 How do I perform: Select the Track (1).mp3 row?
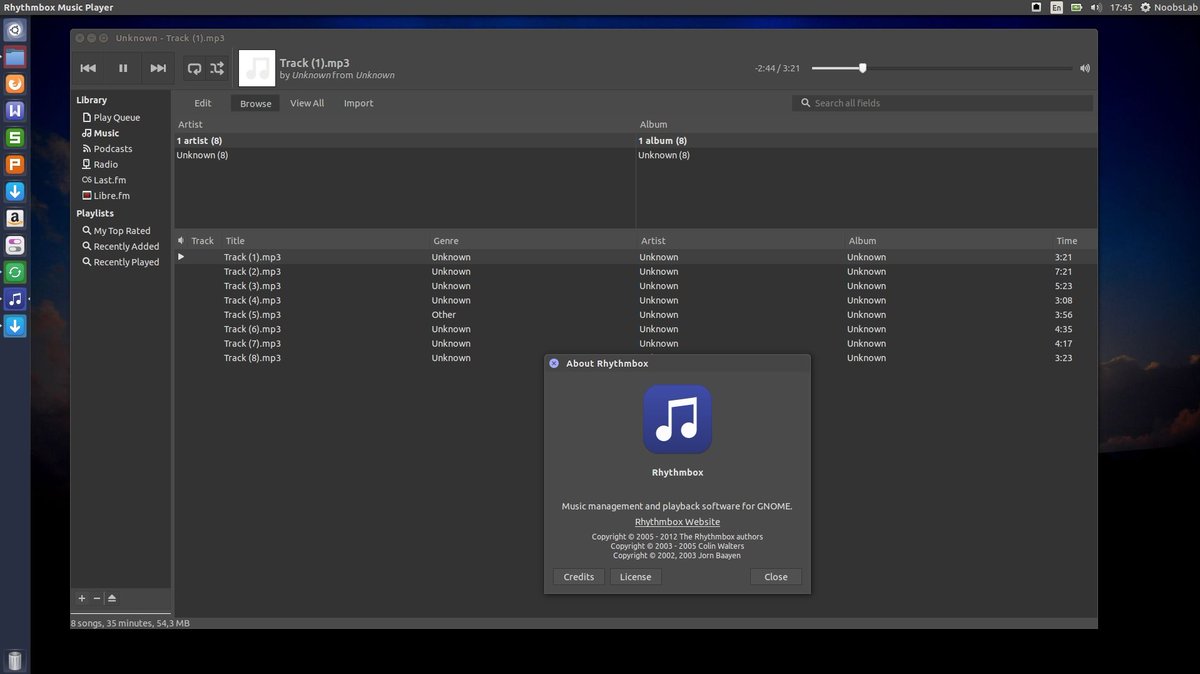(635, 257)
